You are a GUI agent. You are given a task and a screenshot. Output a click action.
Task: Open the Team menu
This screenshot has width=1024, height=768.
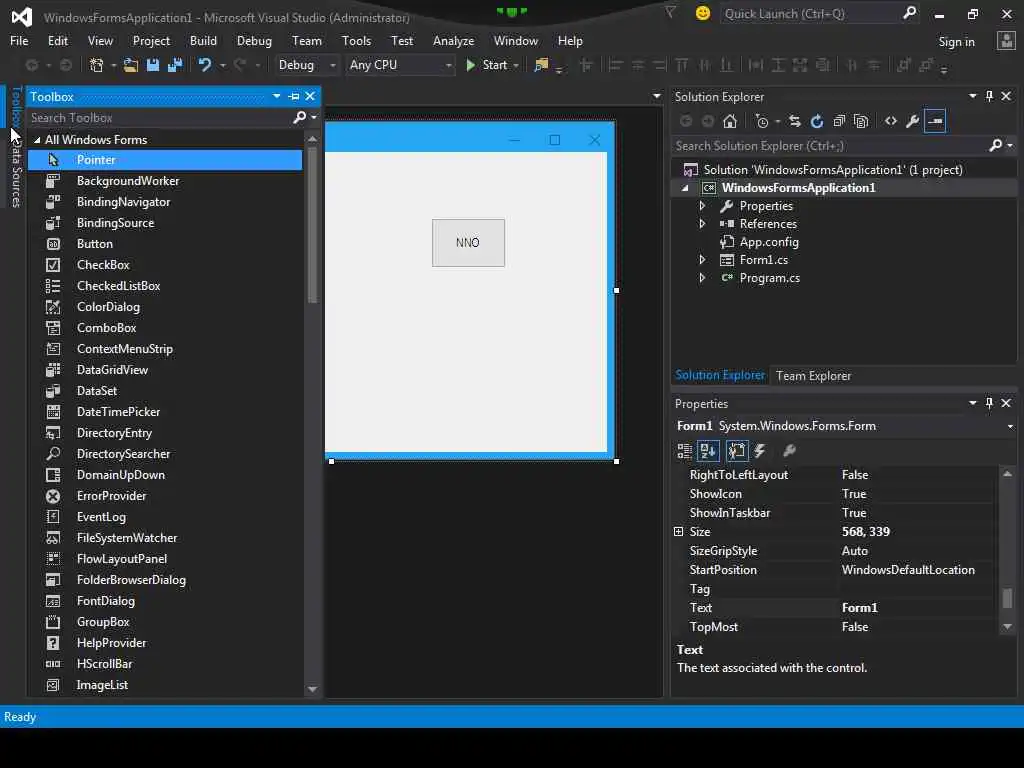[306, 40]
